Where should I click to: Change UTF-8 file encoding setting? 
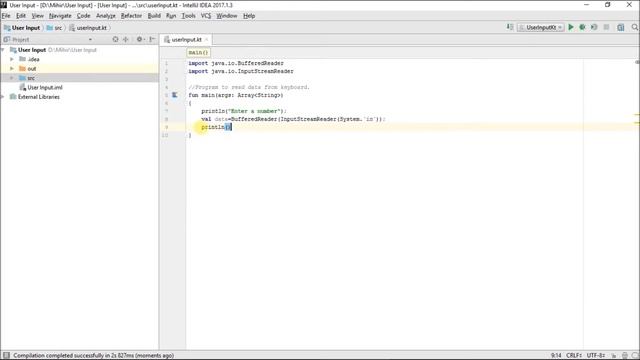pyautogui.click(x=596, y=356)
